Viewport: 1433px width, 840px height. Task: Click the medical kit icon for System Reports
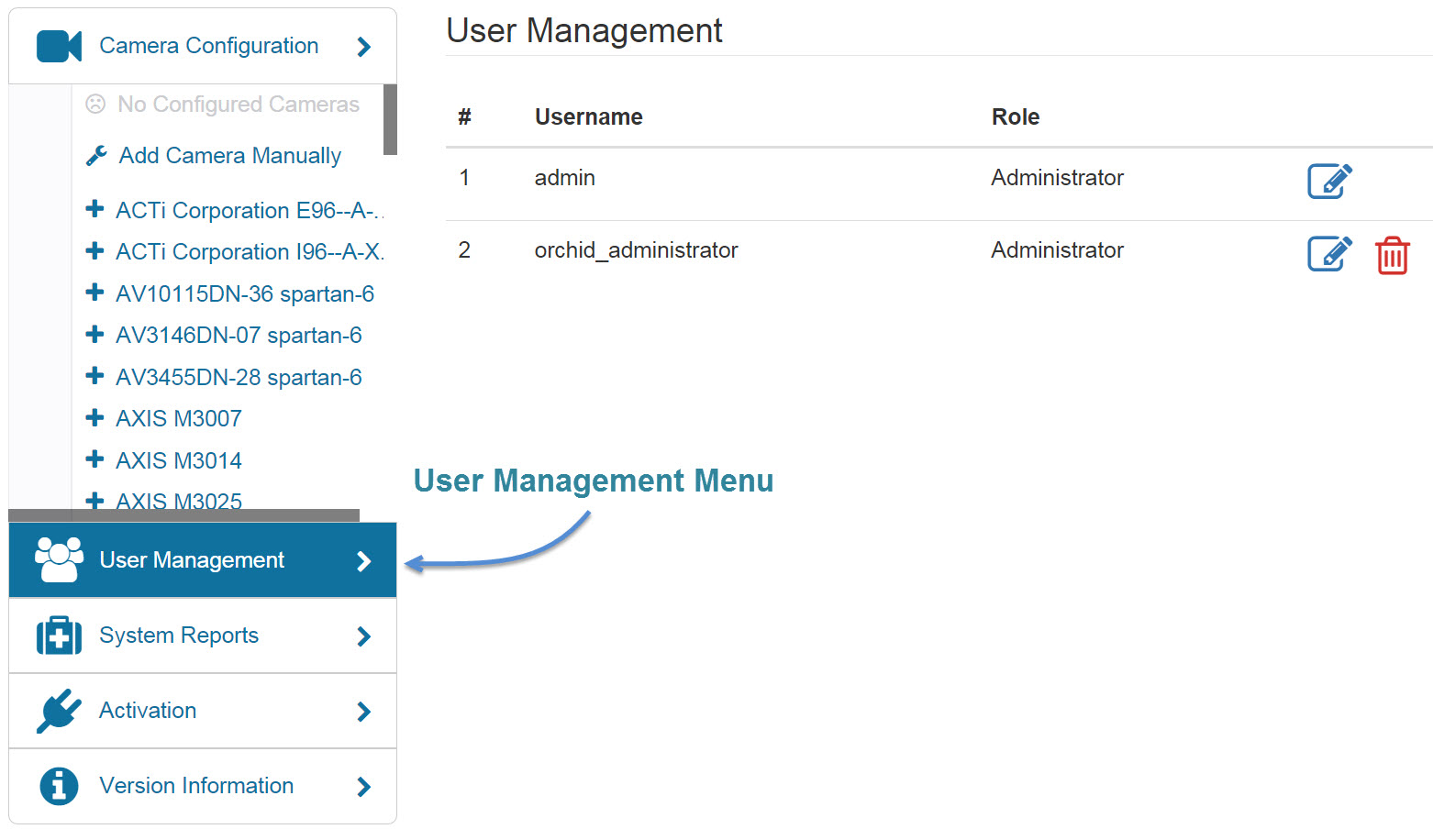60,636
